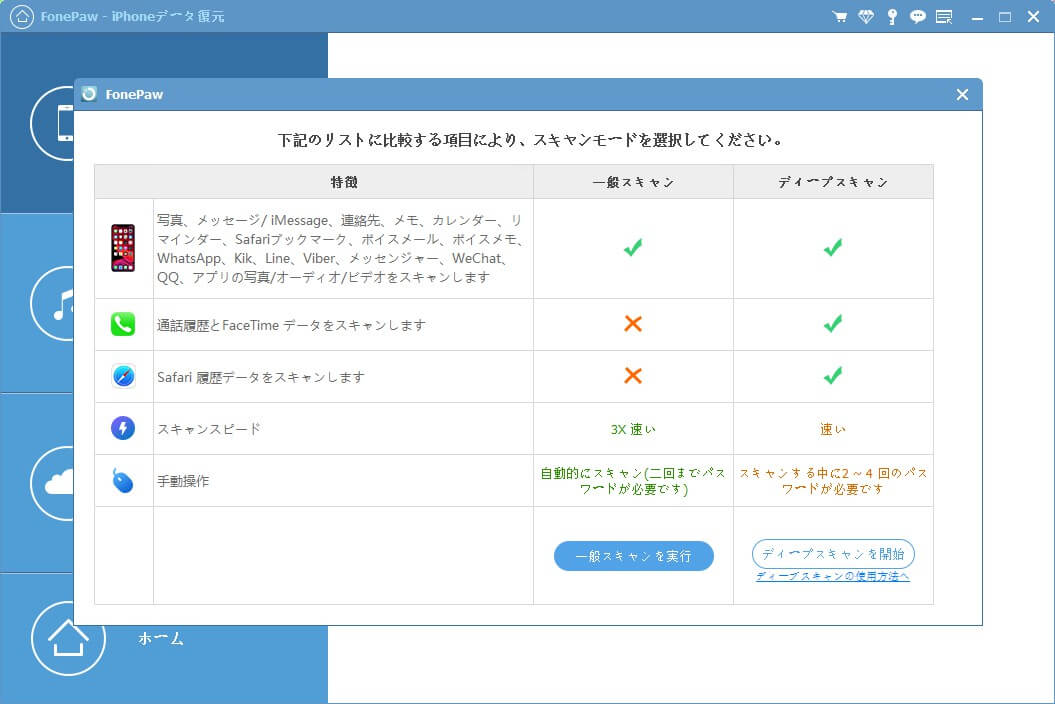1055x704 pixels.
Task: Click green checkmark in Safari history row
Action: pos(833,376)
